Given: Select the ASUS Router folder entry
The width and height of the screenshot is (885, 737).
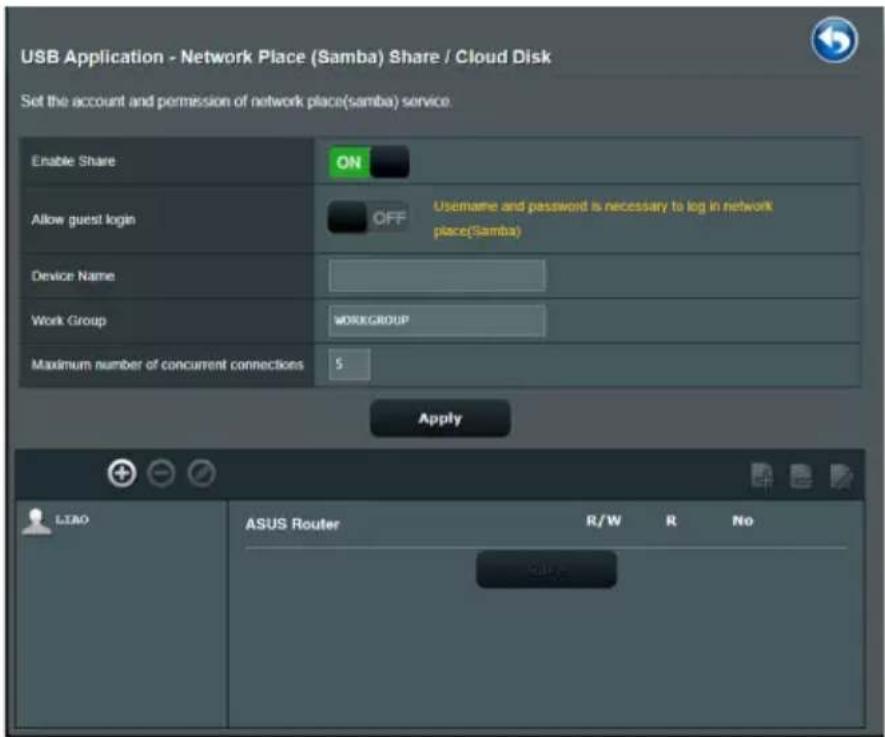Looking at the screenshot, I should [x=292, y=524].
